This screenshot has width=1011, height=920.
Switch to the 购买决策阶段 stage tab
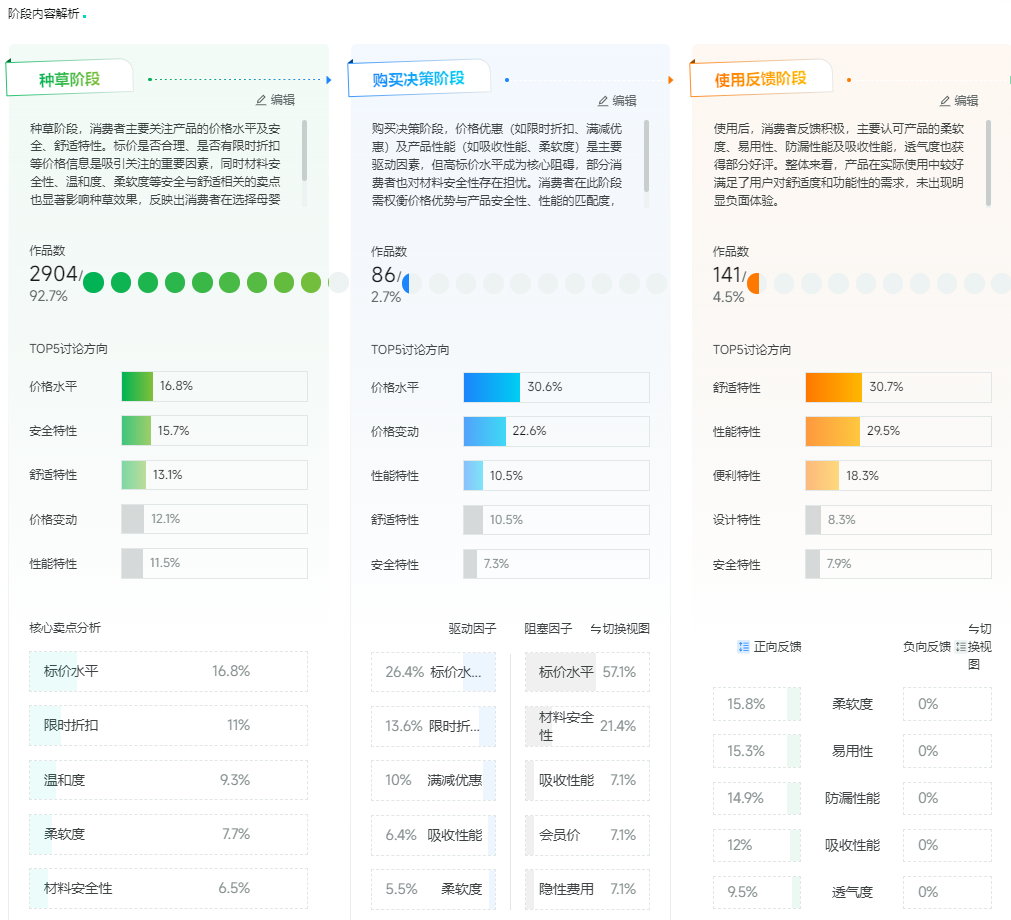tap(418, 79)
